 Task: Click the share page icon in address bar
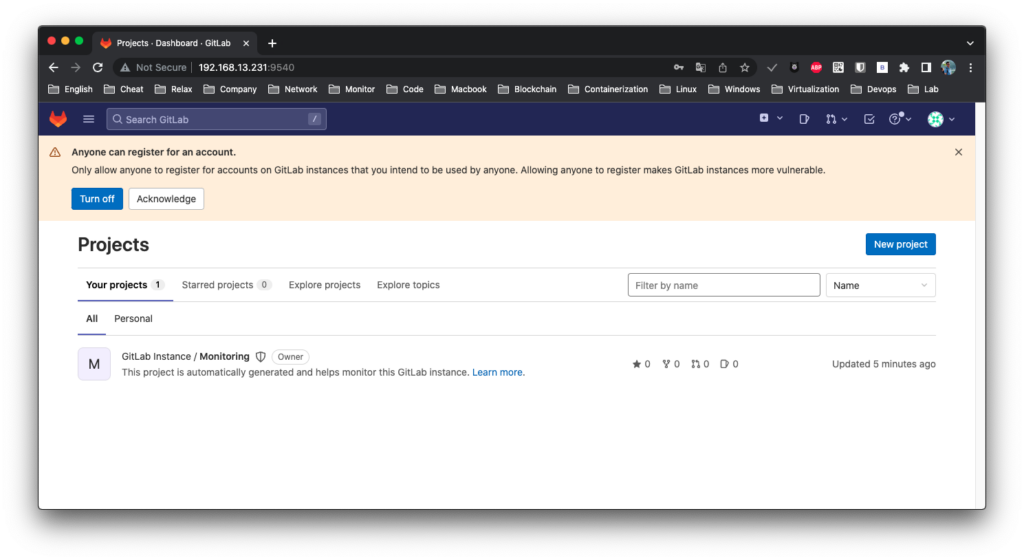pos(722,67)
